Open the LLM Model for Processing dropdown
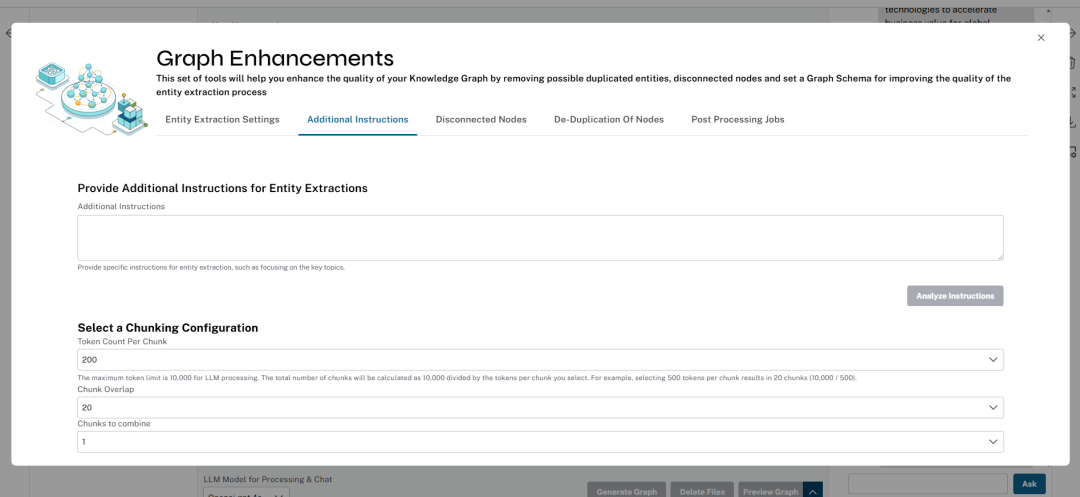The width and height of the screenshot is (1080, 497). tap(247, 493)
